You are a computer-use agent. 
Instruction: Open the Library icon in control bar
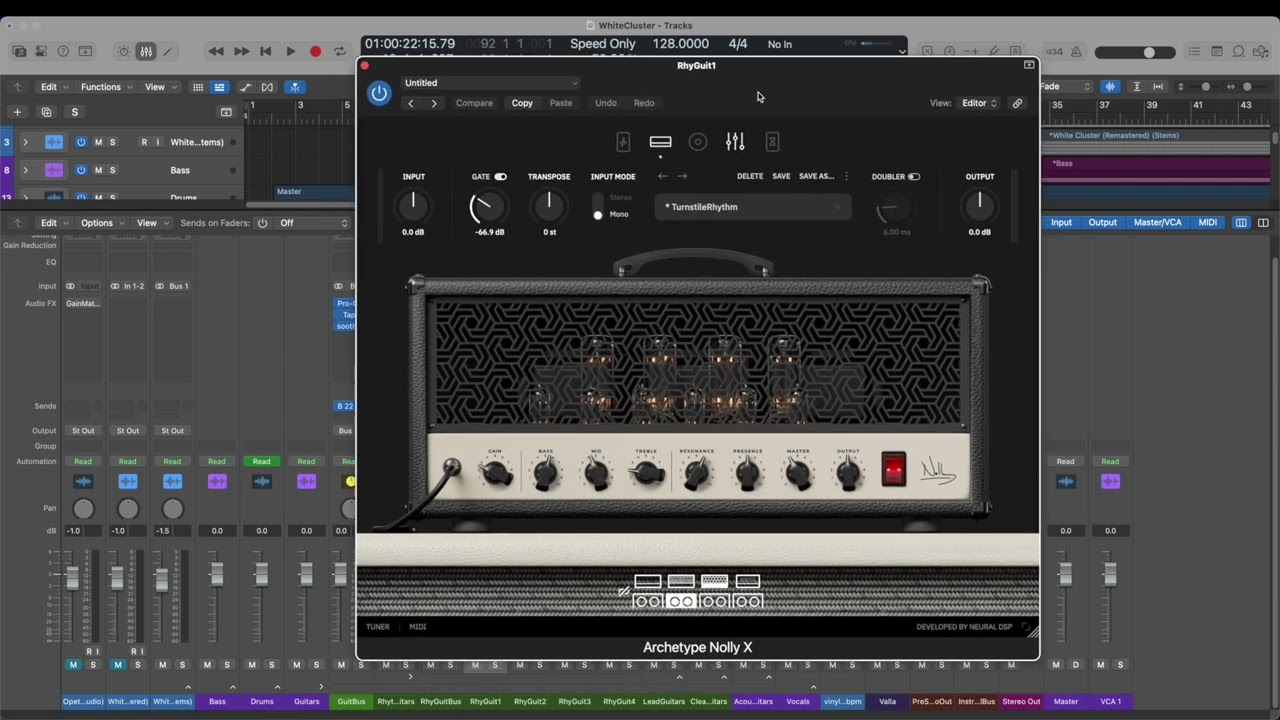[x=19, y=51]
